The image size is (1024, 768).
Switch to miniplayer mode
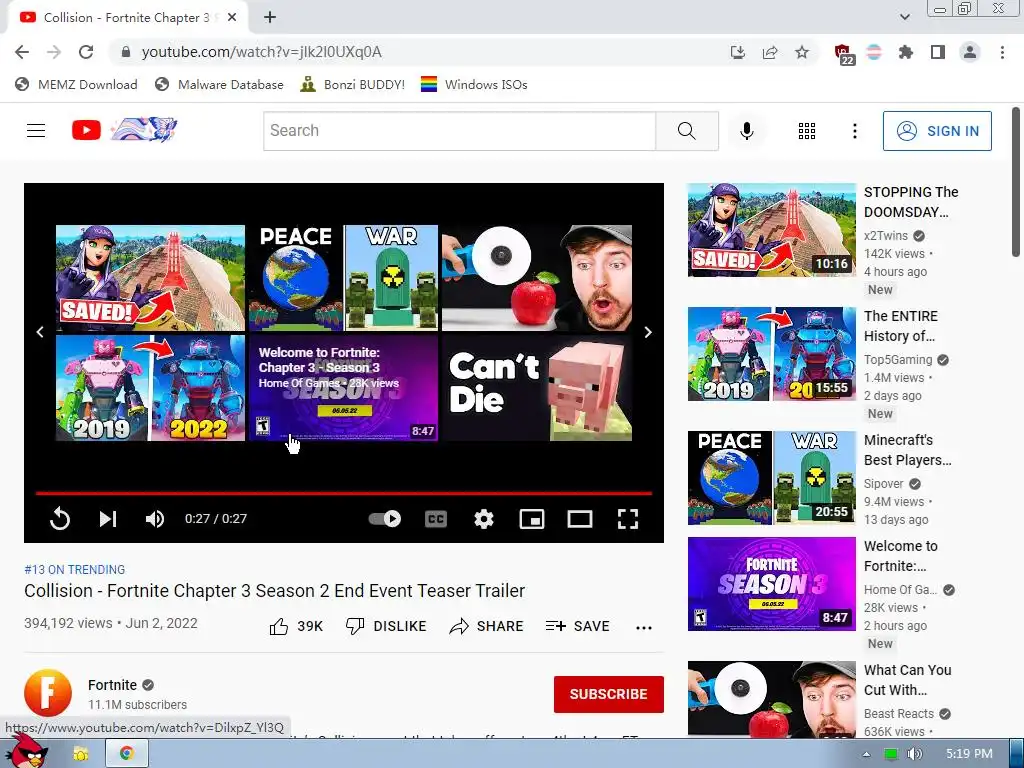point(532,519)
